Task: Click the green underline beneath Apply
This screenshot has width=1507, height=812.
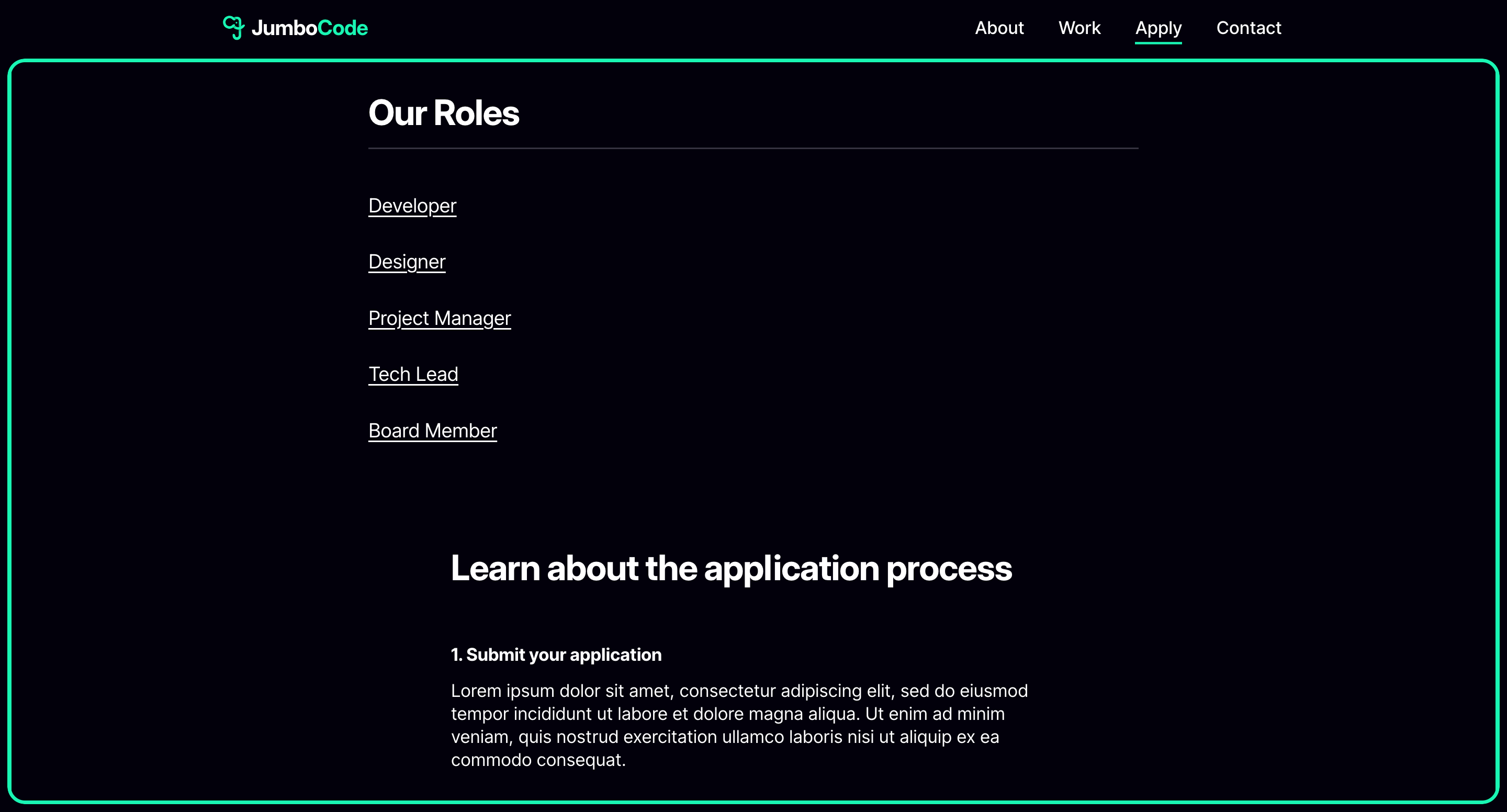Action: (1159, 42)
